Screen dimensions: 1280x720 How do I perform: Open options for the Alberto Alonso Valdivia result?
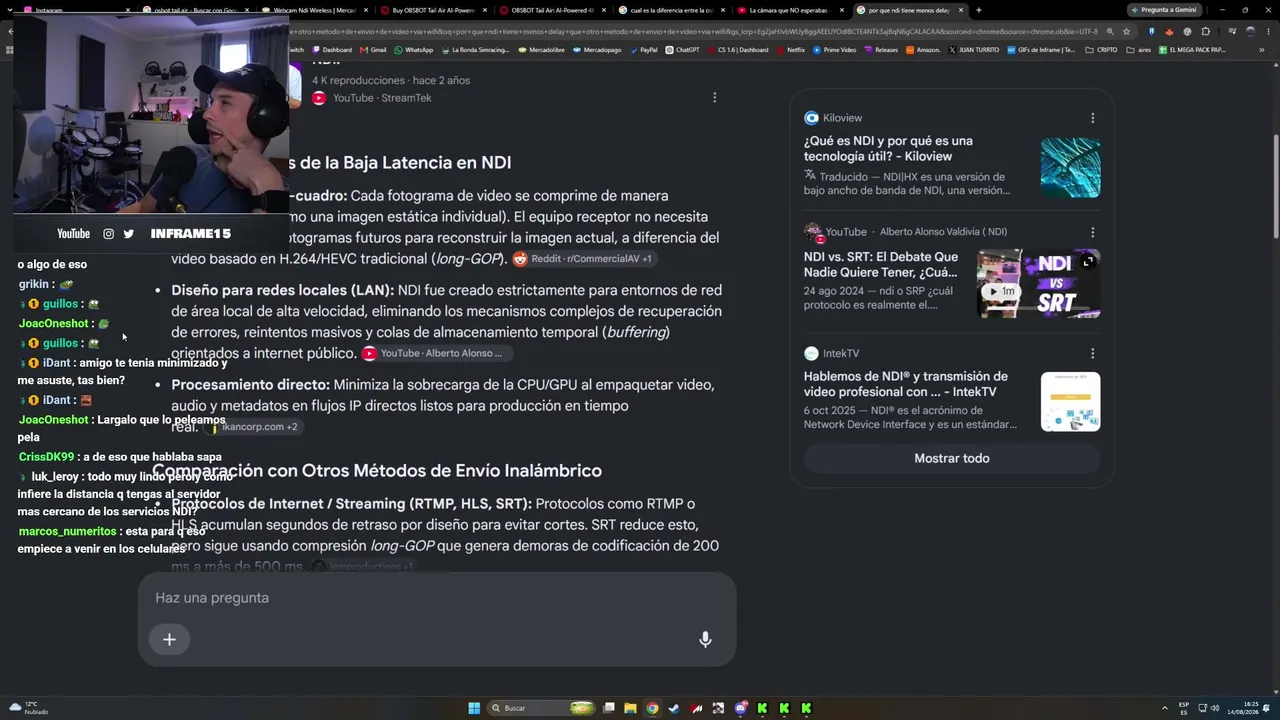tap(1092, 232)
